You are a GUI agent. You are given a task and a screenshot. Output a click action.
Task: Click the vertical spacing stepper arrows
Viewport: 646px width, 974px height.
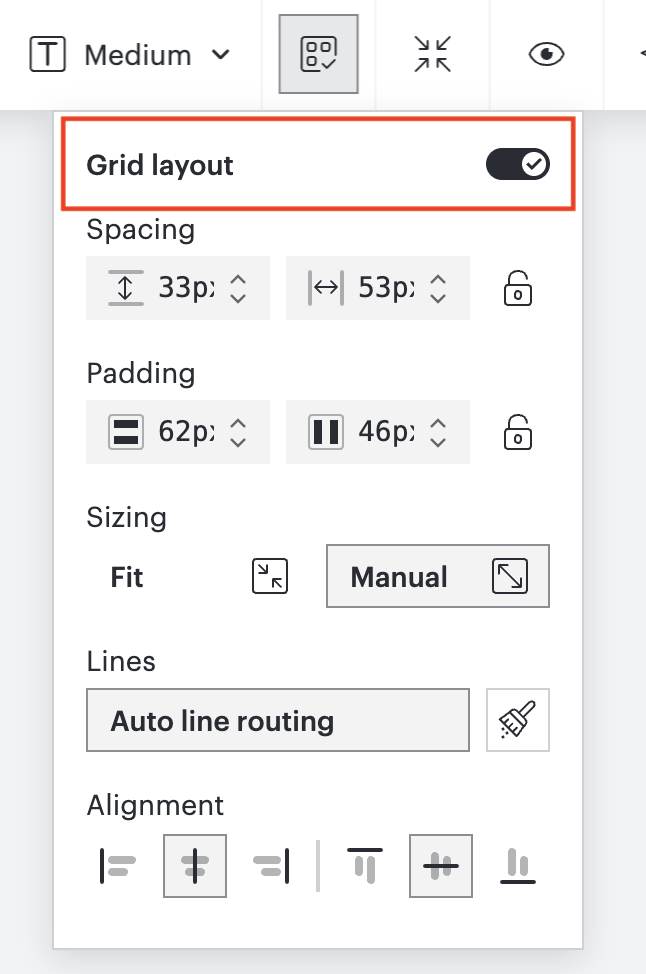point(239,288)
